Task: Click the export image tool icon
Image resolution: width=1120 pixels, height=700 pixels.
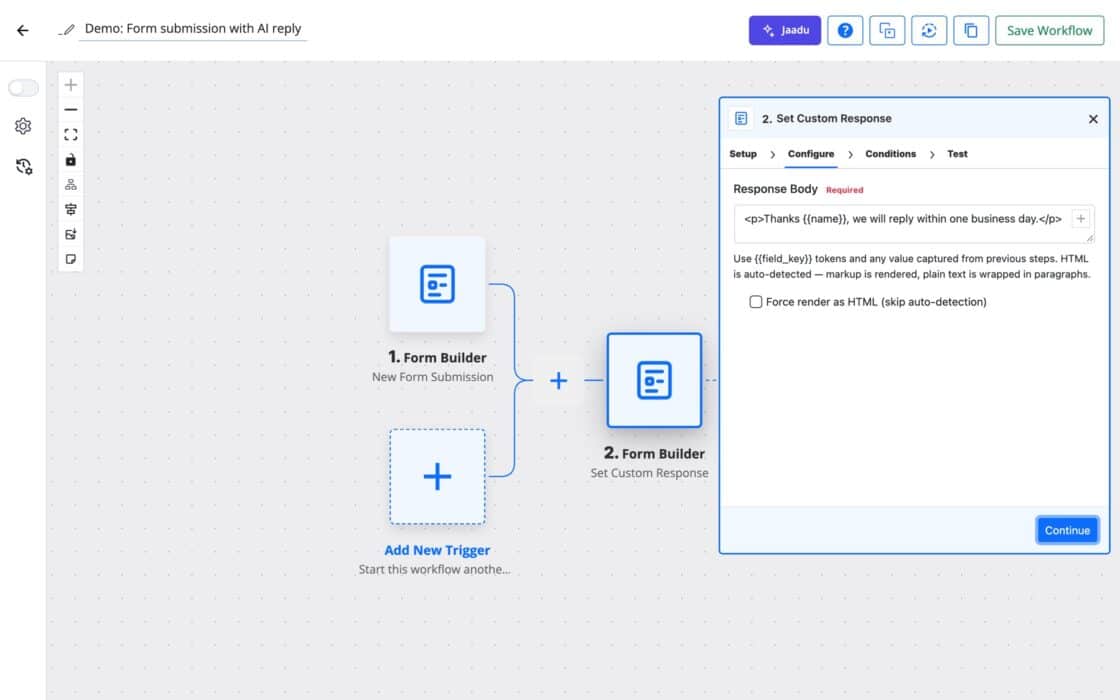Action: point(71,234)
